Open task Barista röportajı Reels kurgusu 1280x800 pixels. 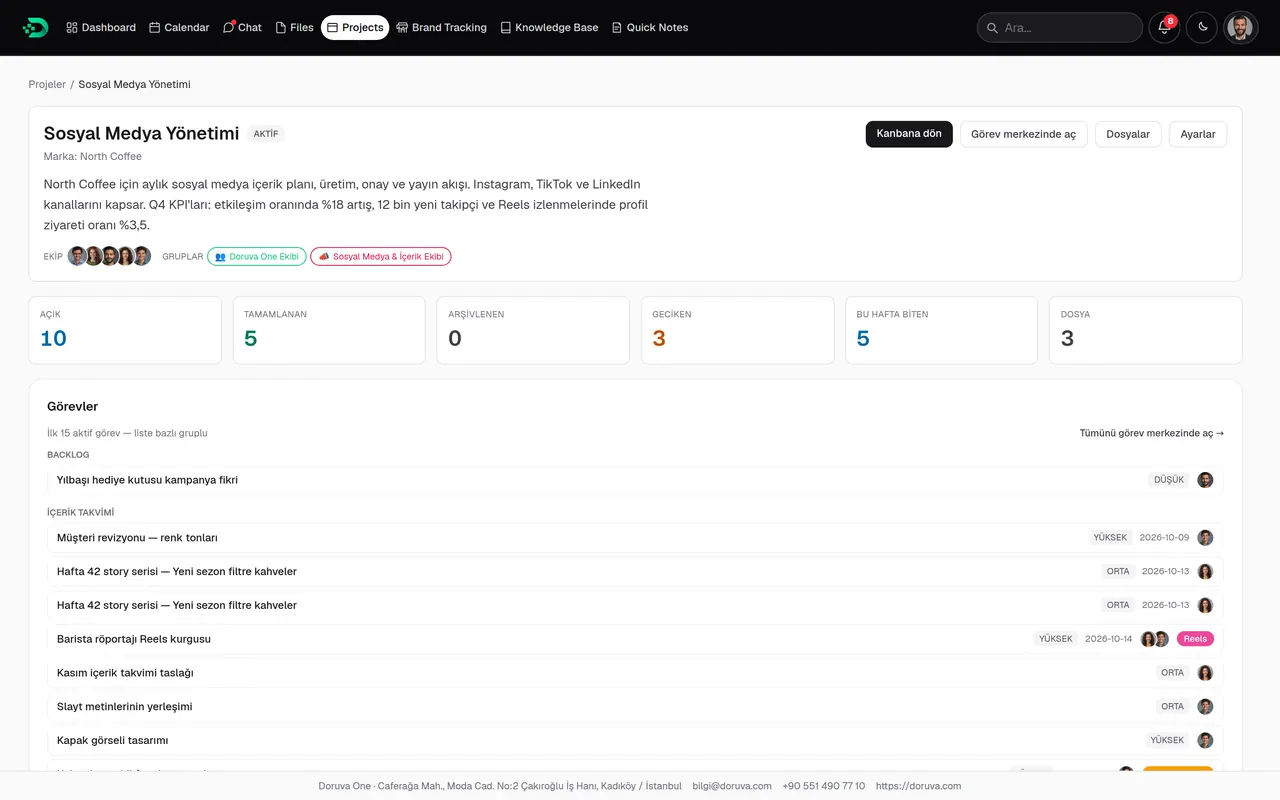[x=635, y=639]
